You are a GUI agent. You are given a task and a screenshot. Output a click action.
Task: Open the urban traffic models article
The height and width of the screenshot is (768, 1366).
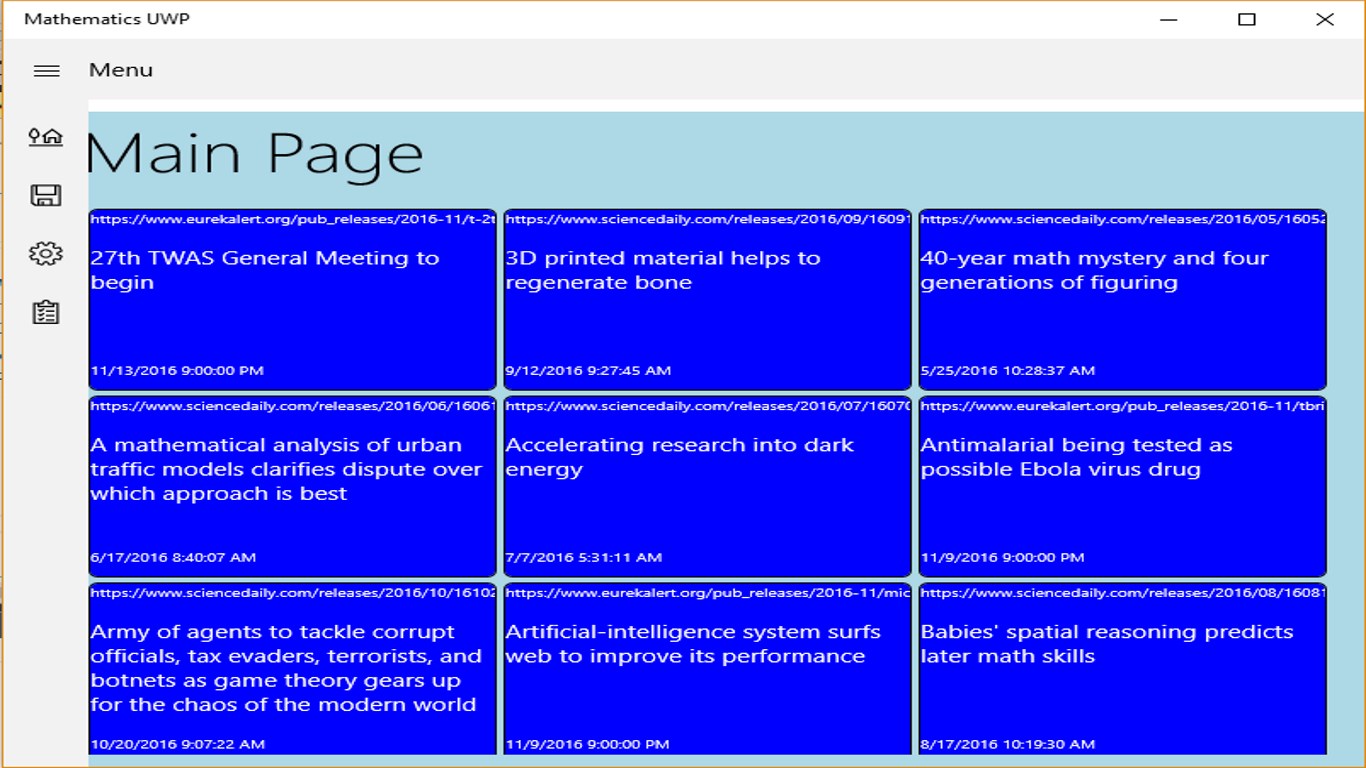tap(292, 487)
